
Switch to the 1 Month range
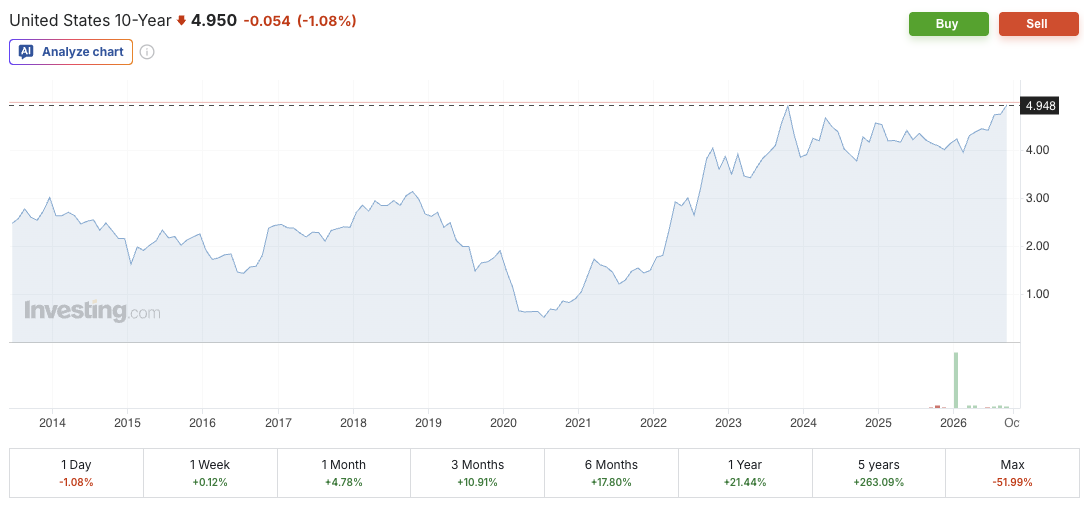(x=344, y=473)
